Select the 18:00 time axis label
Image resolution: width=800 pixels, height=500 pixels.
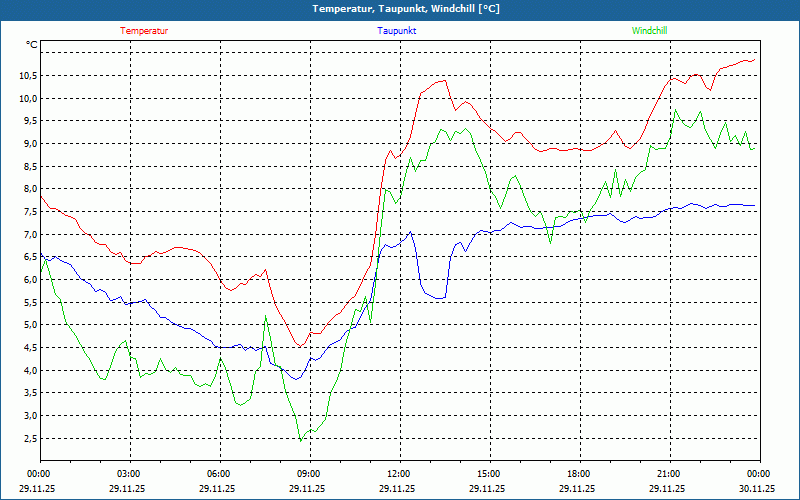click(578, 474)
